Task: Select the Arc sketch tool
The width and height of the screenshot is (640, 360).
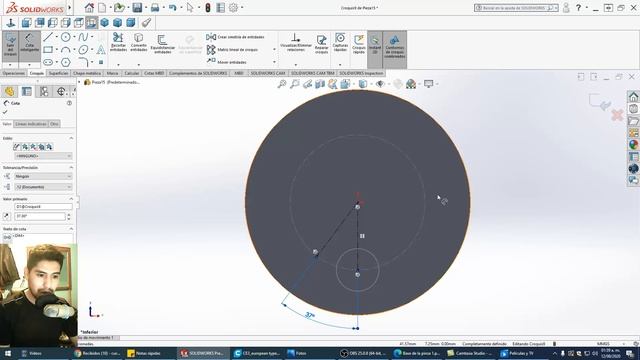Action: coord(65,50)
